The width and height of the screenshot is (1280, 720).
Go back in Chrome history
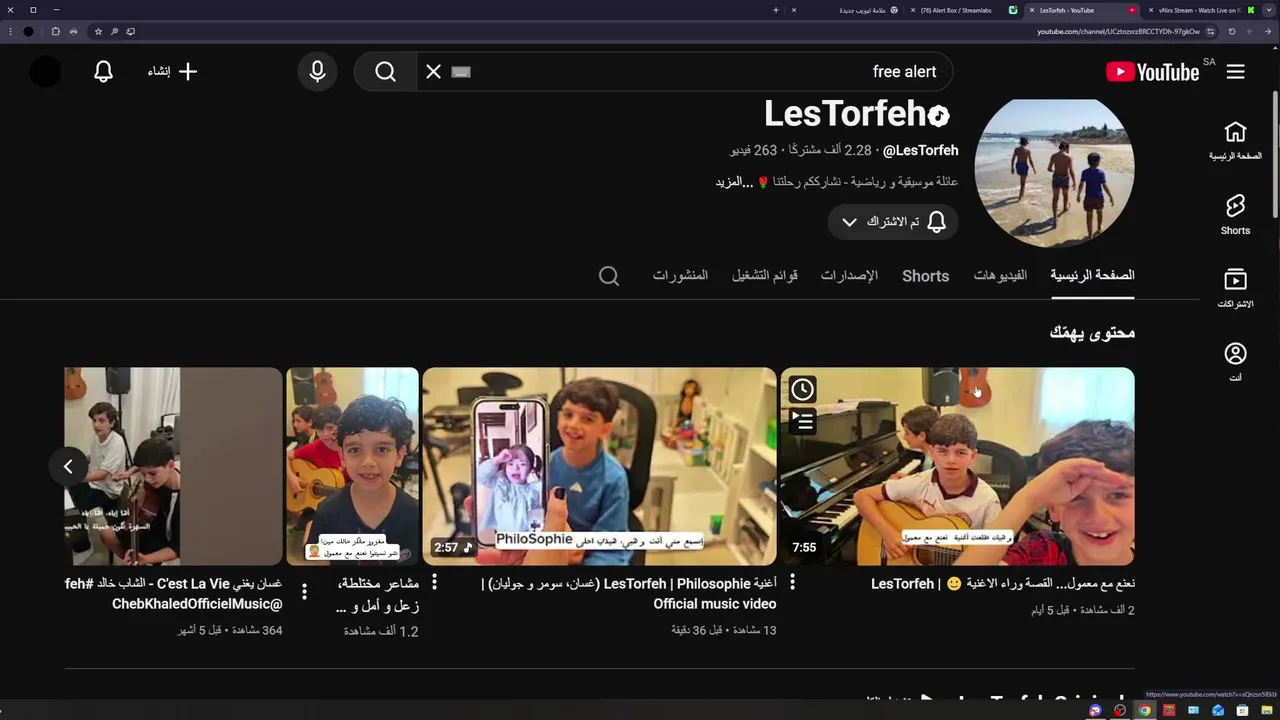[1268, 31]
